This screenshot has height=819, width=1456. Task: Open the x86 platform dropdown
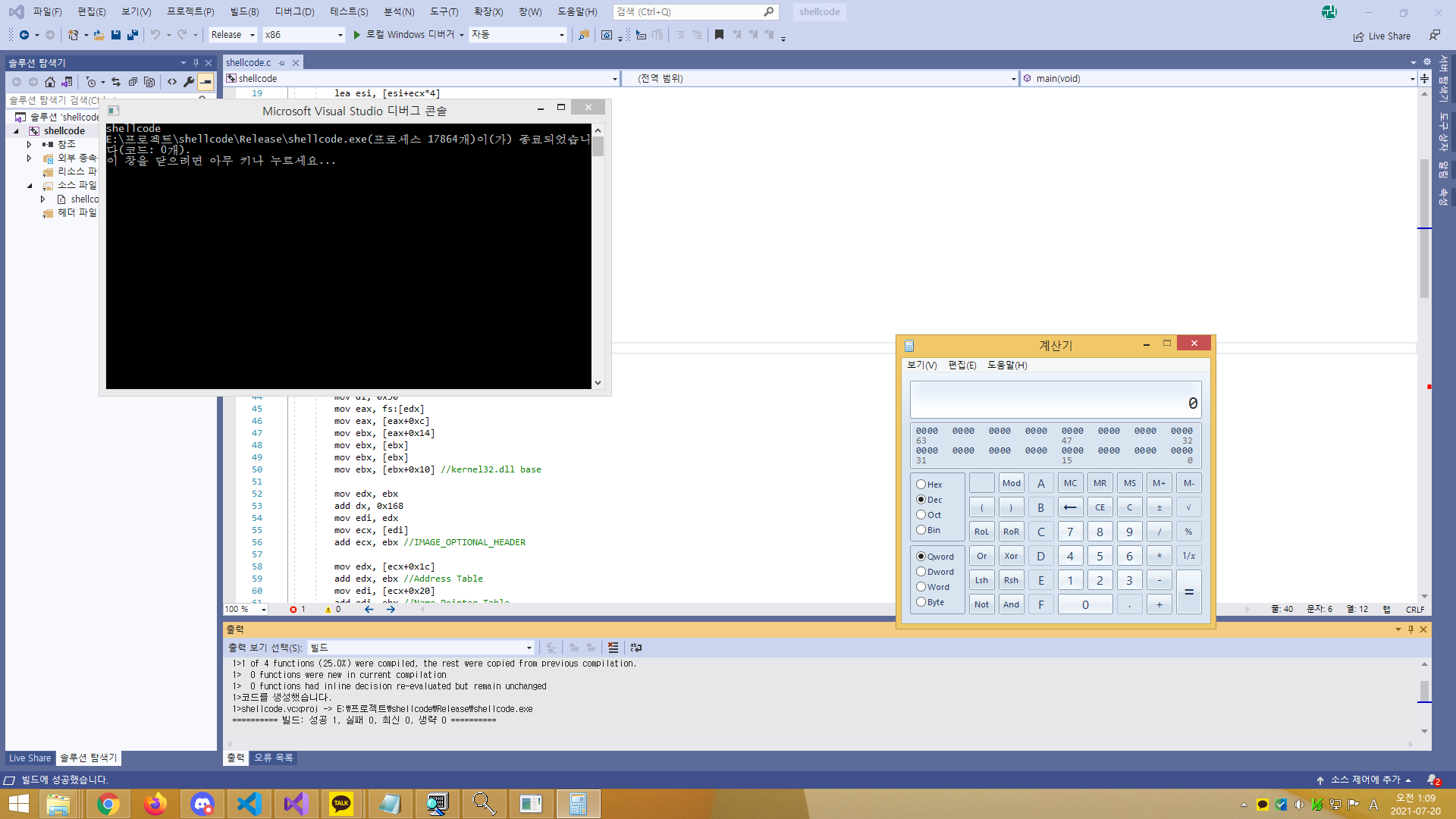[x=303, y=35]
